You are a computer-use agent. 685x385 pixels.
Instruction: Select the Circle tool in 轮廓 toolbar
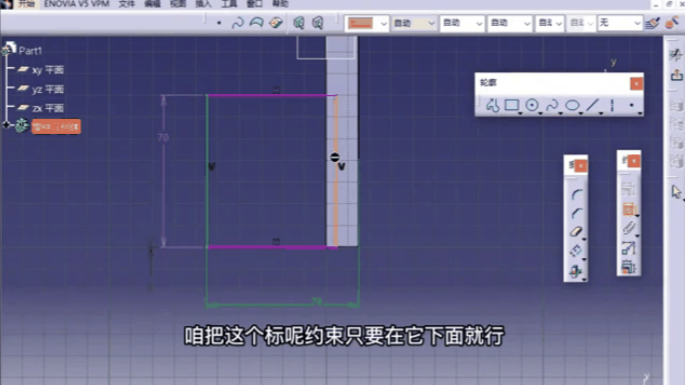tap(532, 105)
